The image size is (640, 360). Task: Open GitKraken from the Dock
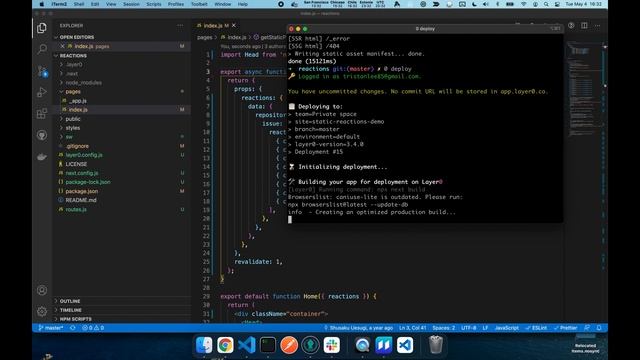[x=310, y=345]
